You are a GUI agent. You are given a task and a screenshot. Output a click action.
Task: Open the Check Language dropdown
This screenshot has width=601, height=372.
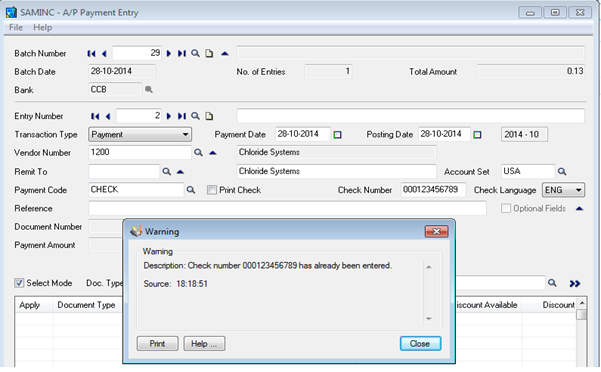point(563,190)
